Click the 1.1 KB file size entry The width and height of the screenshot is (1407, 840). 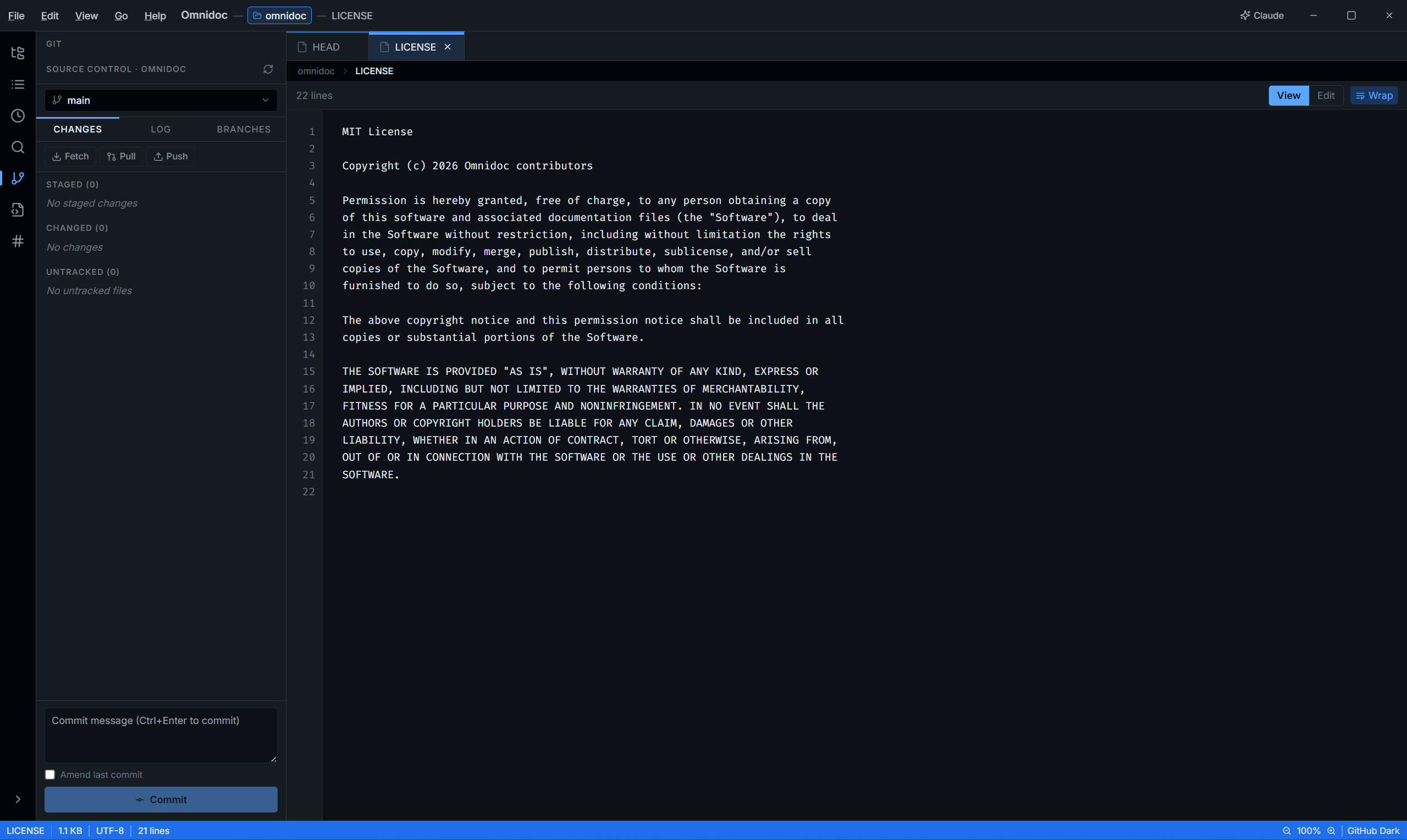(x=70, y=831)
